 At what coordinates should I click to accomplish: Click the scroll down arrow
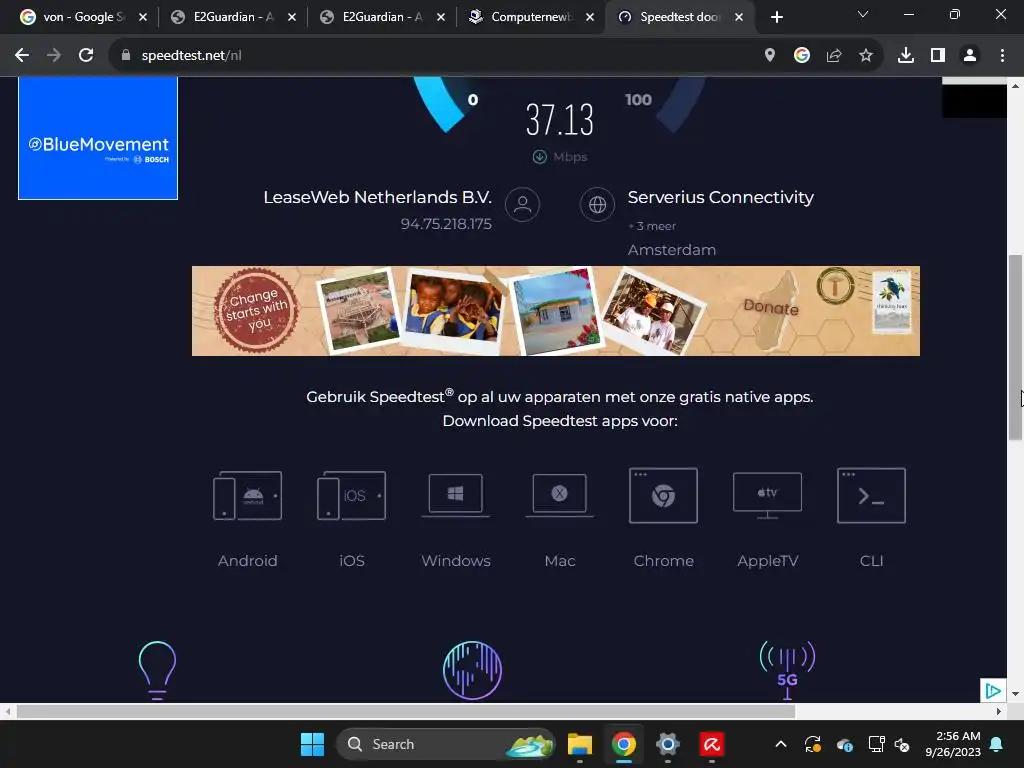1016,694
